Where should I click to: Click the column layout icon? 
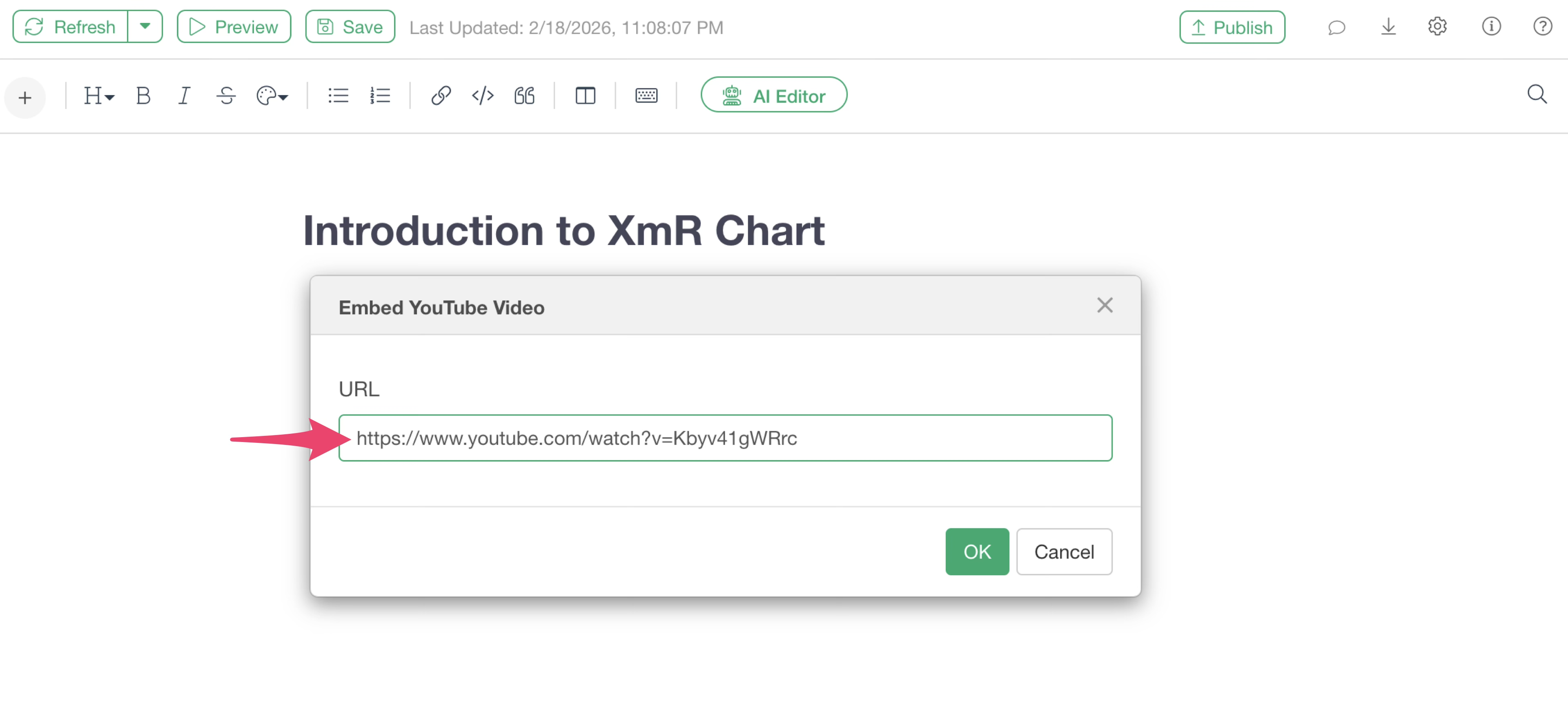click(585, 96)
